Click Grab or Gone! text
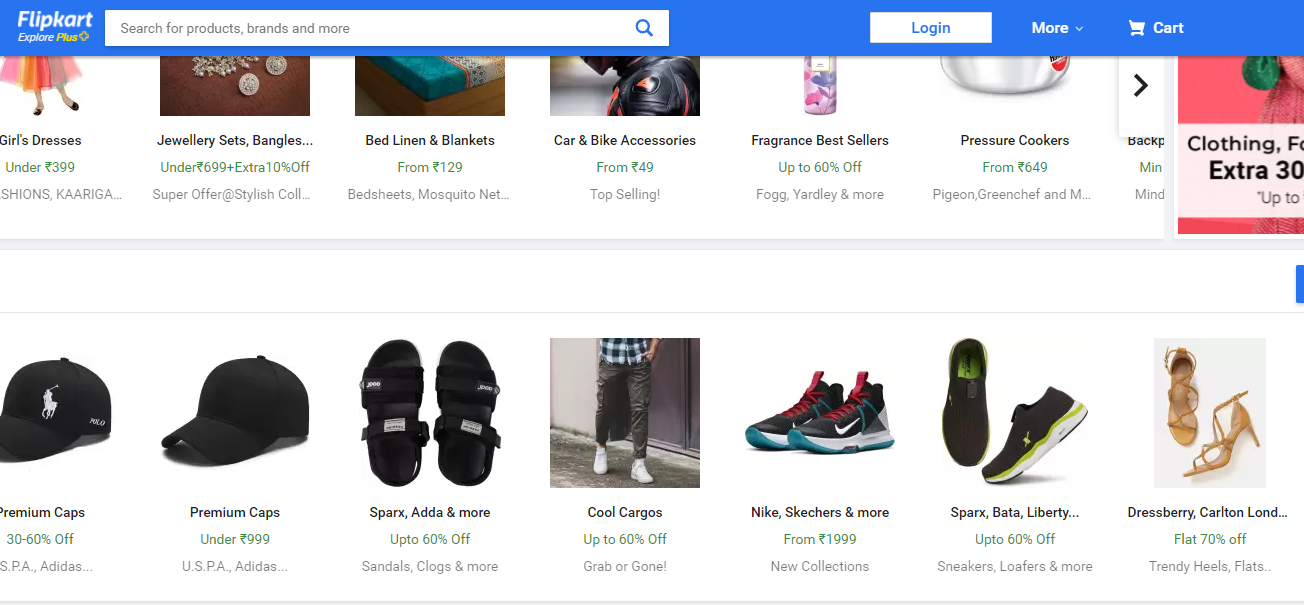 [x=625, y=566]
